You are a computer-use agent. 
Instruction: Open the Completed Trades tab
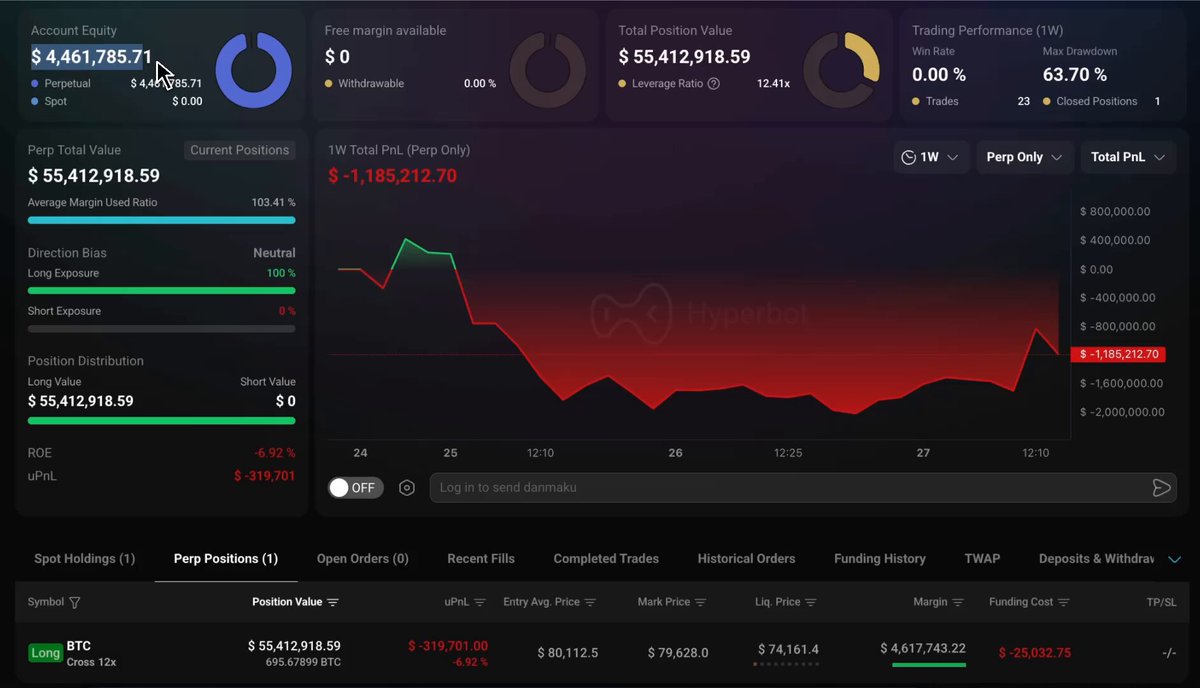pos(606,559)
